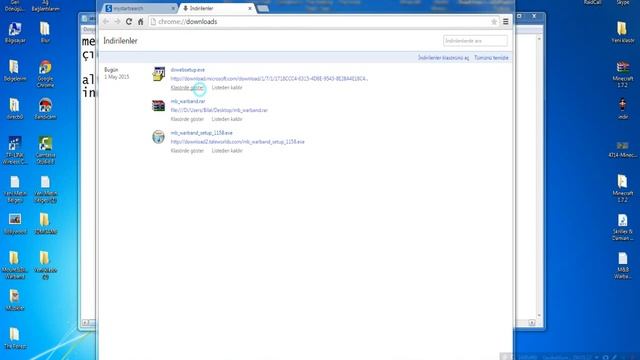This screenshot has width=640, height=360.
Task: Open the downloads folder link
Action: [x=443, y=58]
